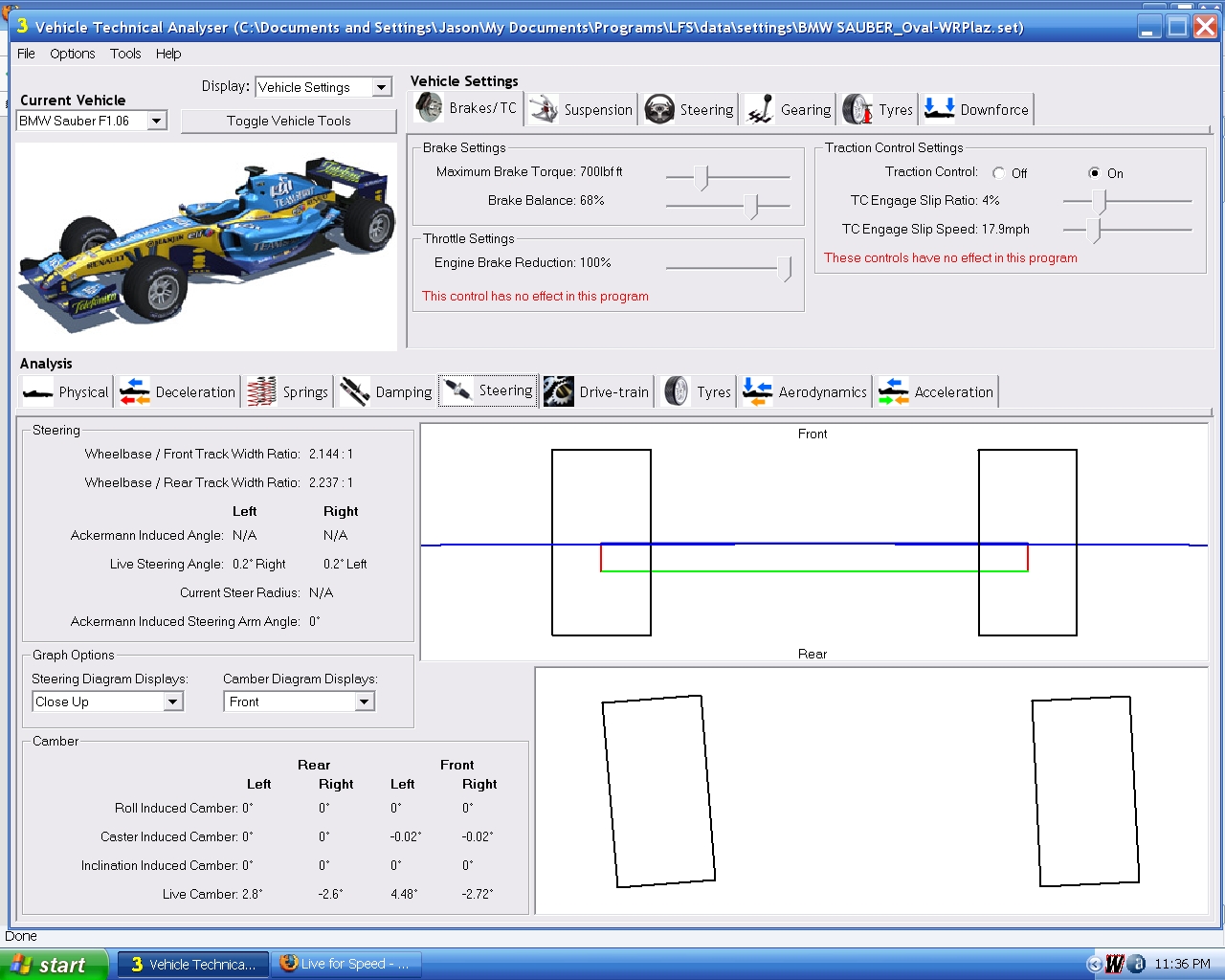Switch to the Downforce settings tab
1225x980 pixels.
click(977, 109)
